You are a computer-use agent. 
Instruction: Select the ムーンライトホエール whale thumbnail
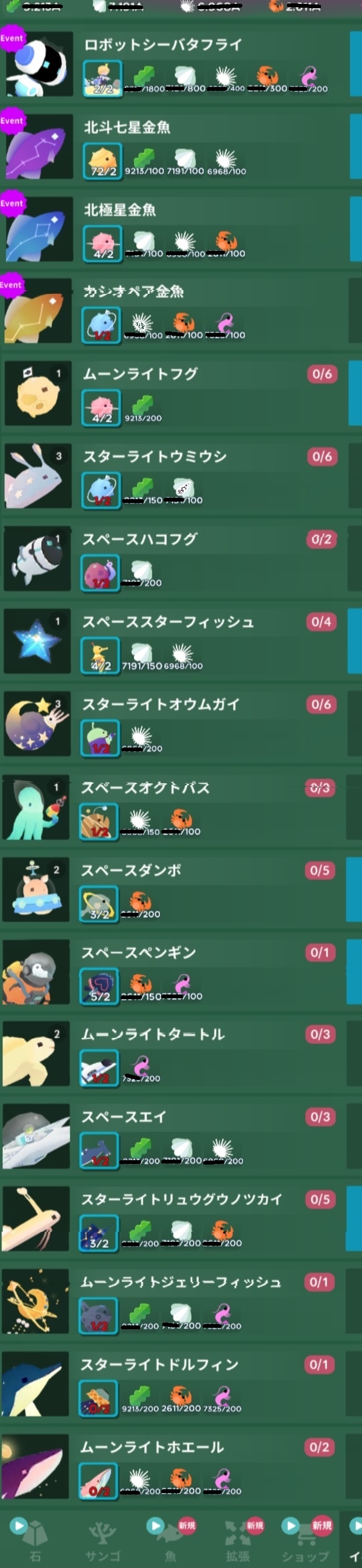pos(35,1467)
